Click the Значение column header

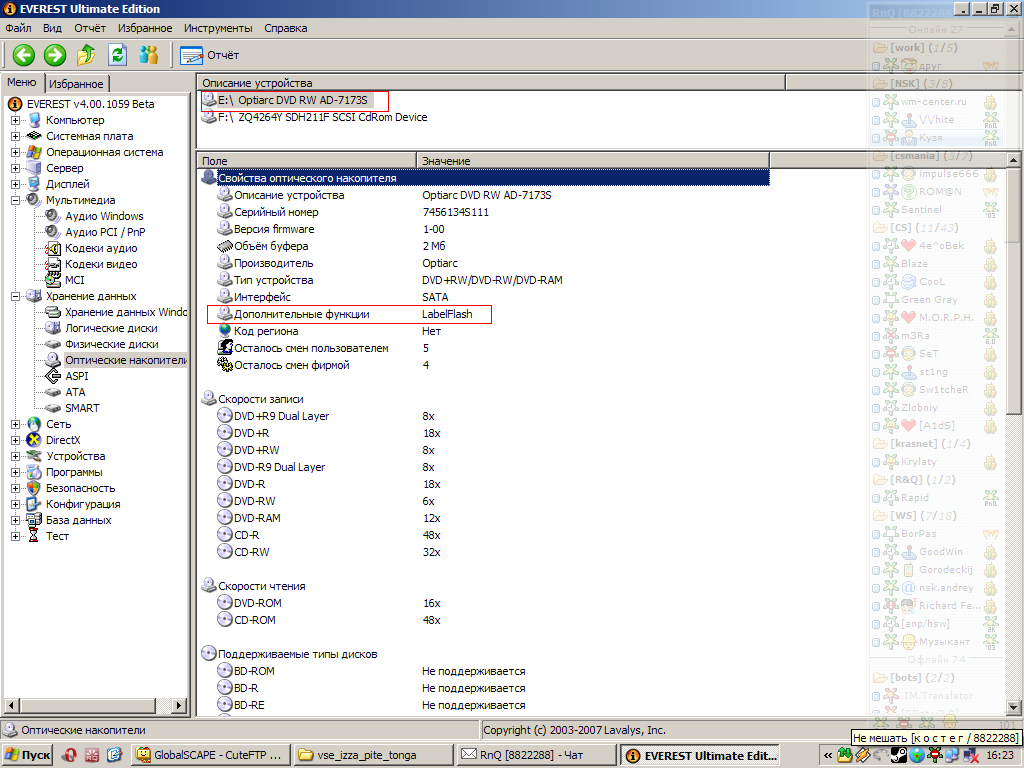(593, 161)
